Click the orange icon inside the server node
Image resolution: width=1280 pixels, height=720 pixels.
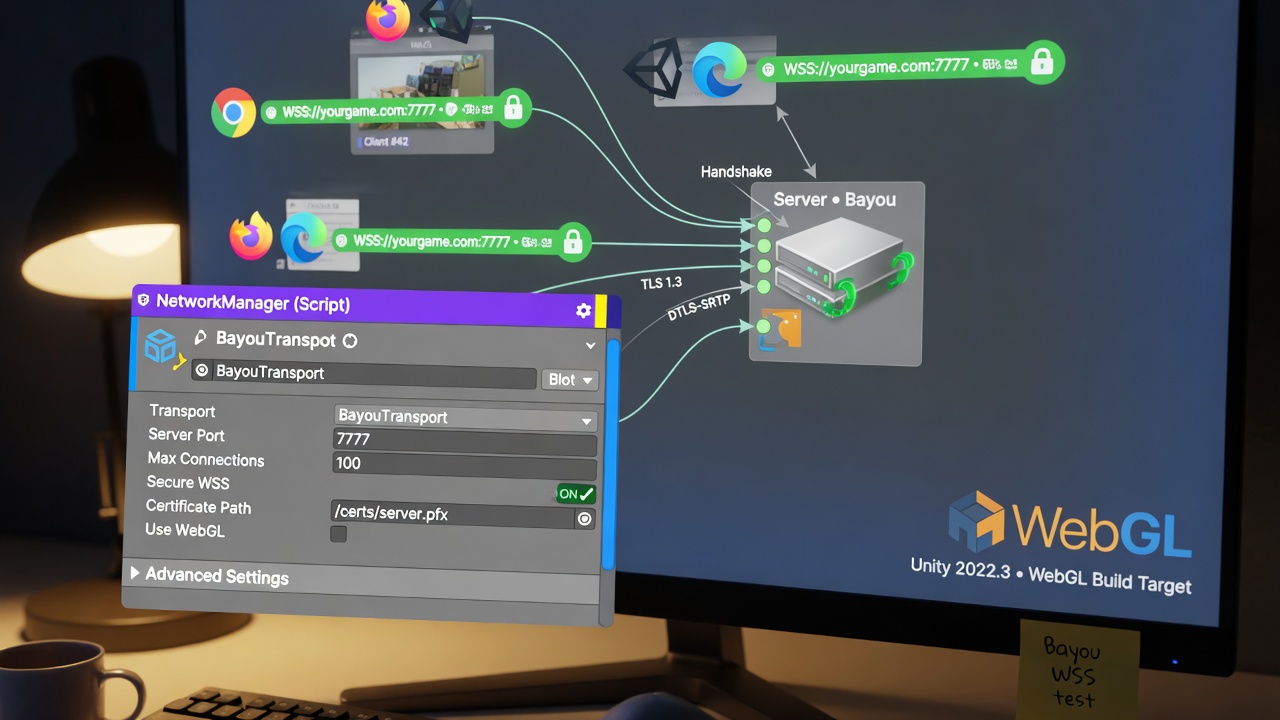click(786, 328)
